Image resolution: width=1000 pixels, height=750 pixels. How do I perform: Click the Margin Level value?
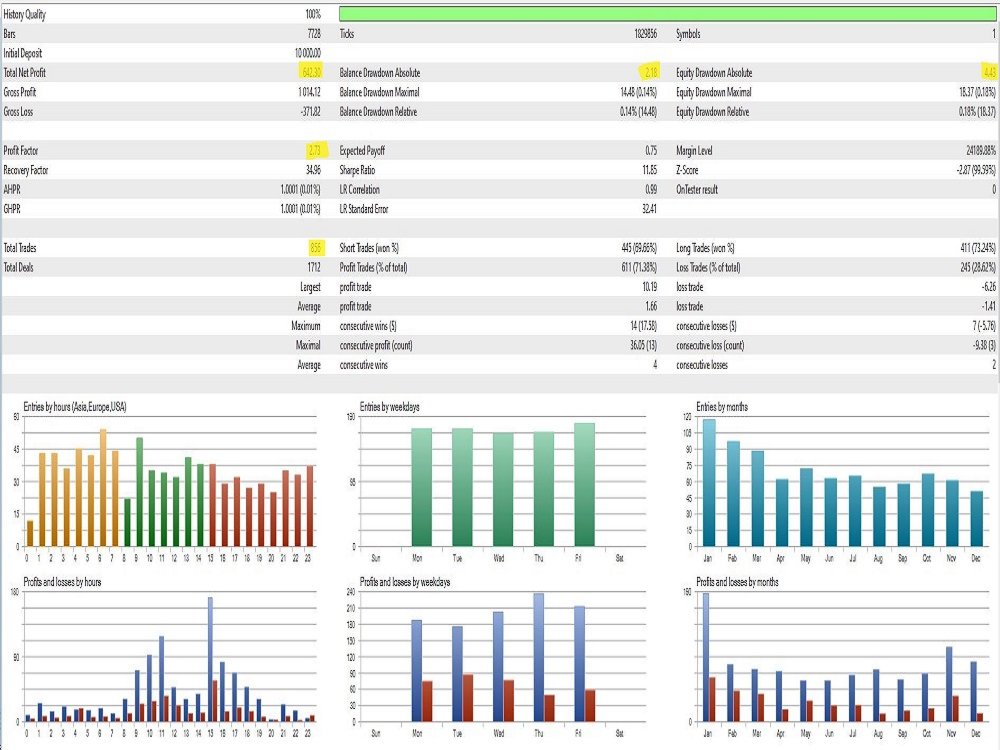pyautogui.click(x=981, y=151)
